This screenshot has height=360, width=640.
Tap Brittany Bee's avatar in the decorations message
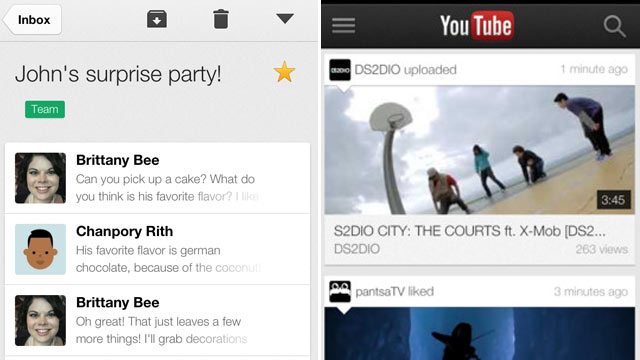point(40,320)
